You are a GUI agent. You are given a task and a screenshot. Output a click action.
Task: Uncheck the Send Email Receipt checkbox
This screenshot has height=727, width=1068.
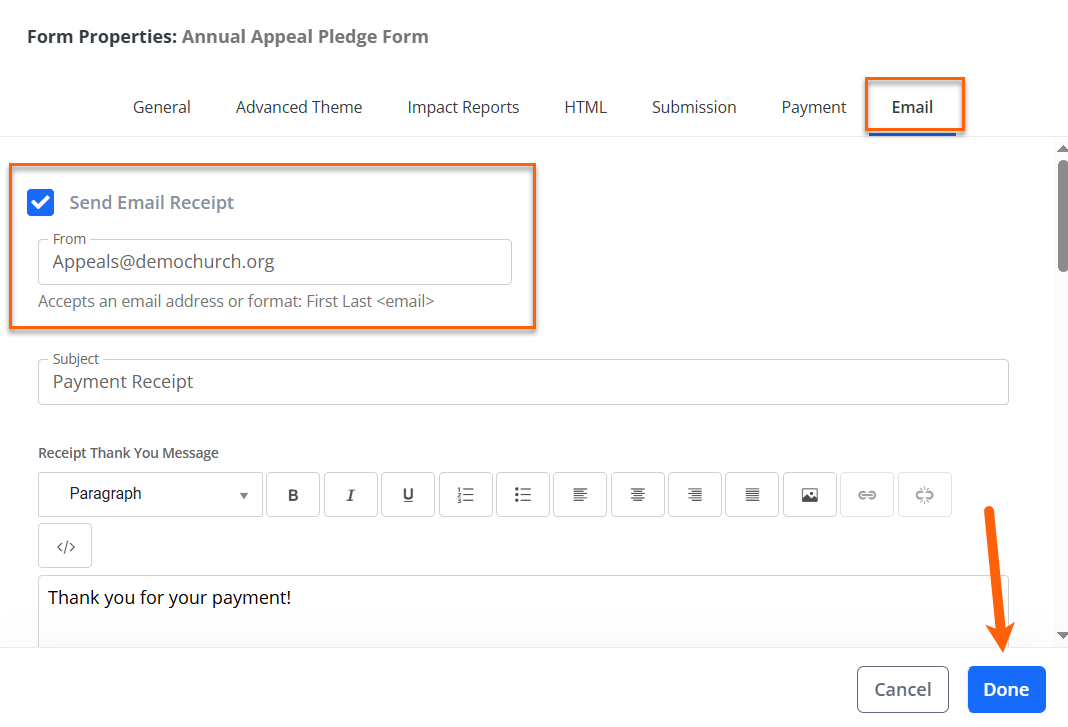click(x=41, y=202)
